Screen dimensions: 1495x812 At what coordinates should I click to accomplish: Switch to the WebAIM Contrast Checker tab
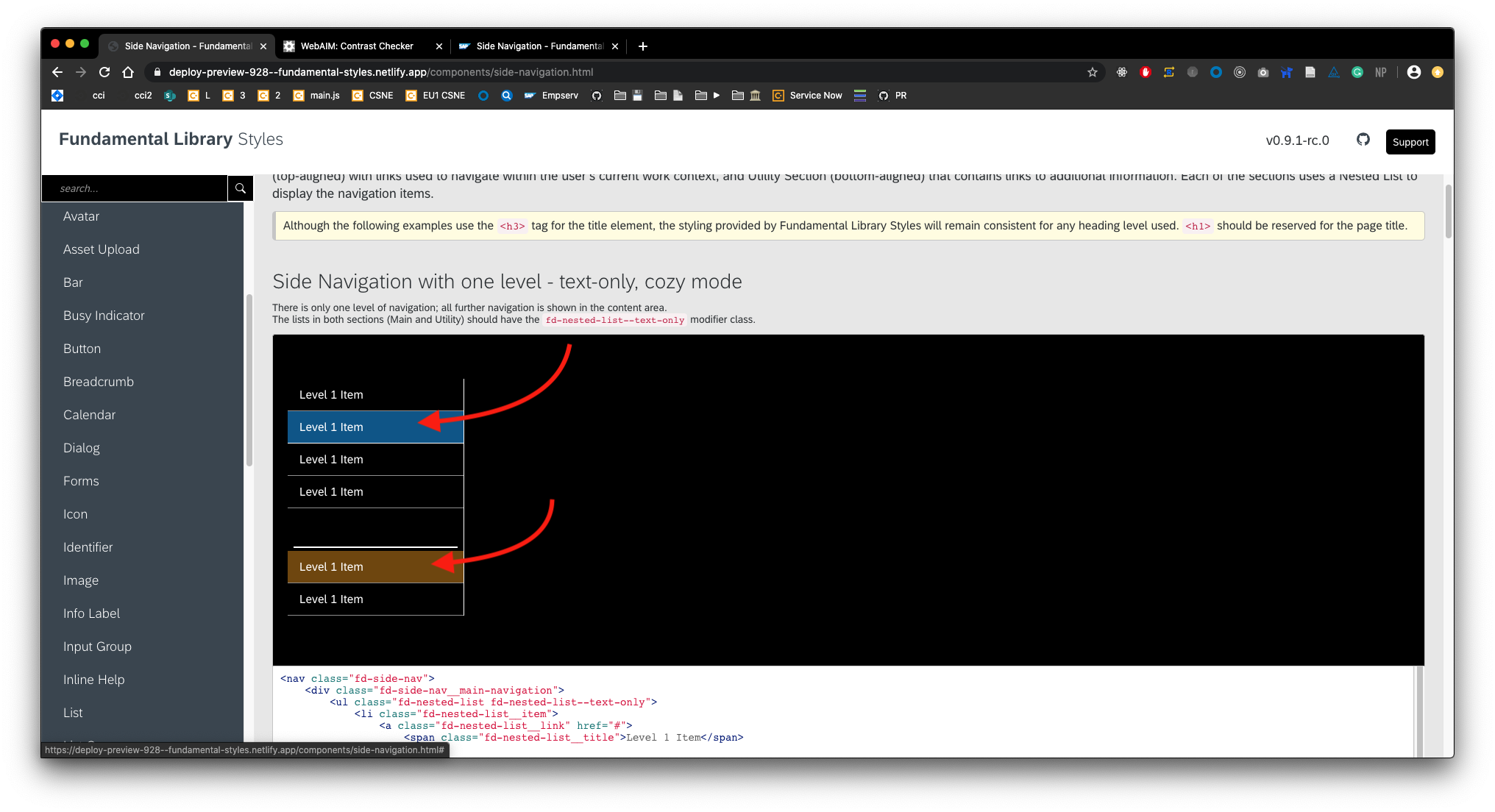355,46
